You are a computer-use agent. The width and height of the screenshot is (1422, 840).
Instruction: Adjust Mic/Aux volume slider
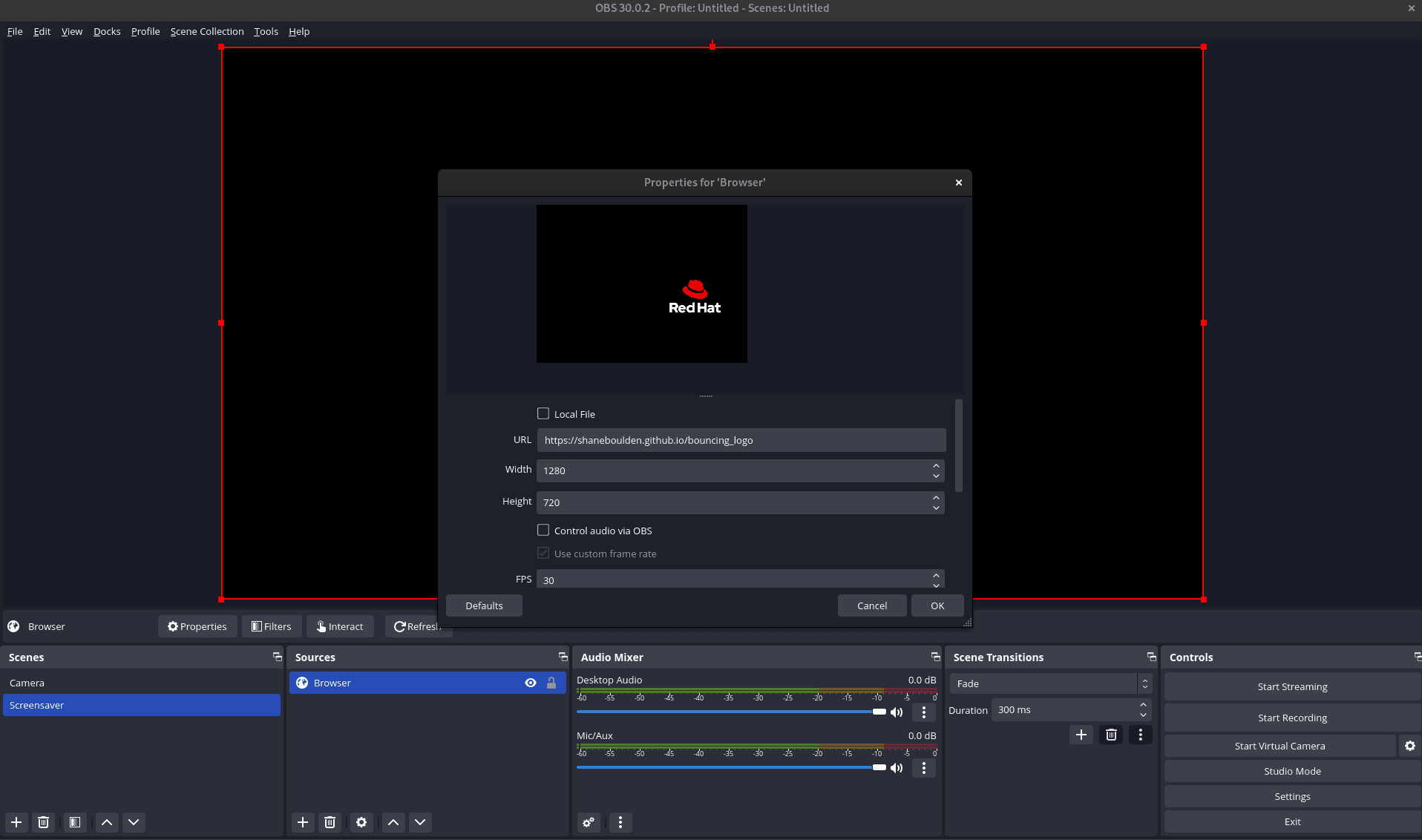731,767
